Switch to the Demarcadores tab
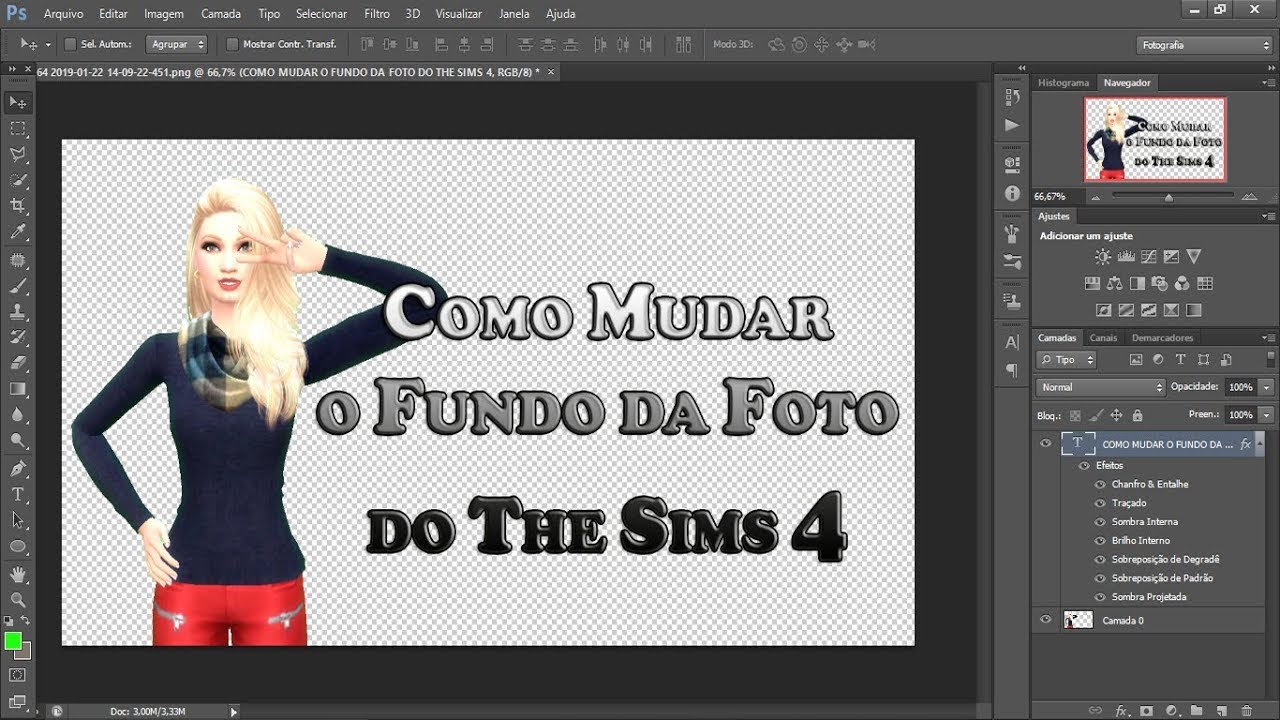 (1162, 338)
